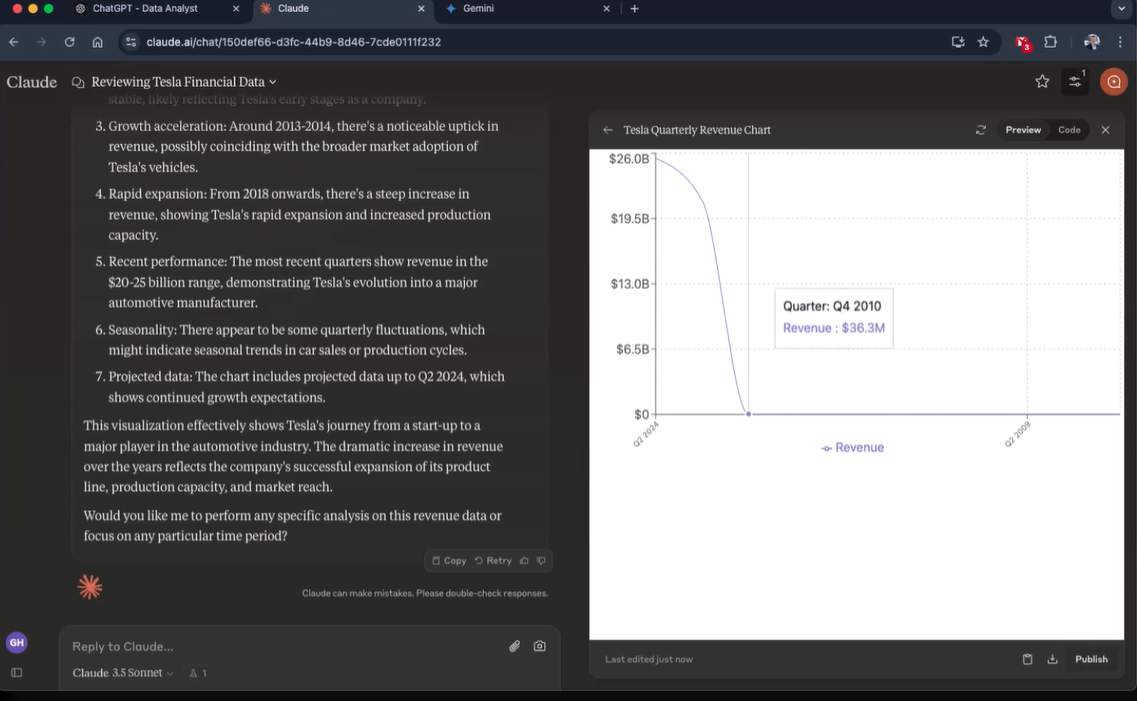Expand the browser tab search dropdown
This screenshot has height=701, width=1137.
coord(1121,9)
